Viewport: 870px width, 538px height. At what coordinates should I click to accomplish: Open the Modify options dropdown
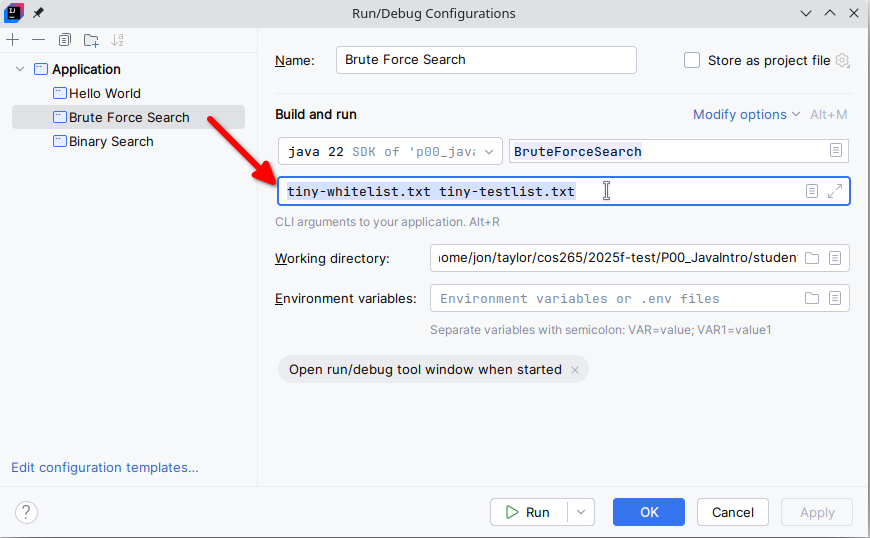click(x=746, y=115)
